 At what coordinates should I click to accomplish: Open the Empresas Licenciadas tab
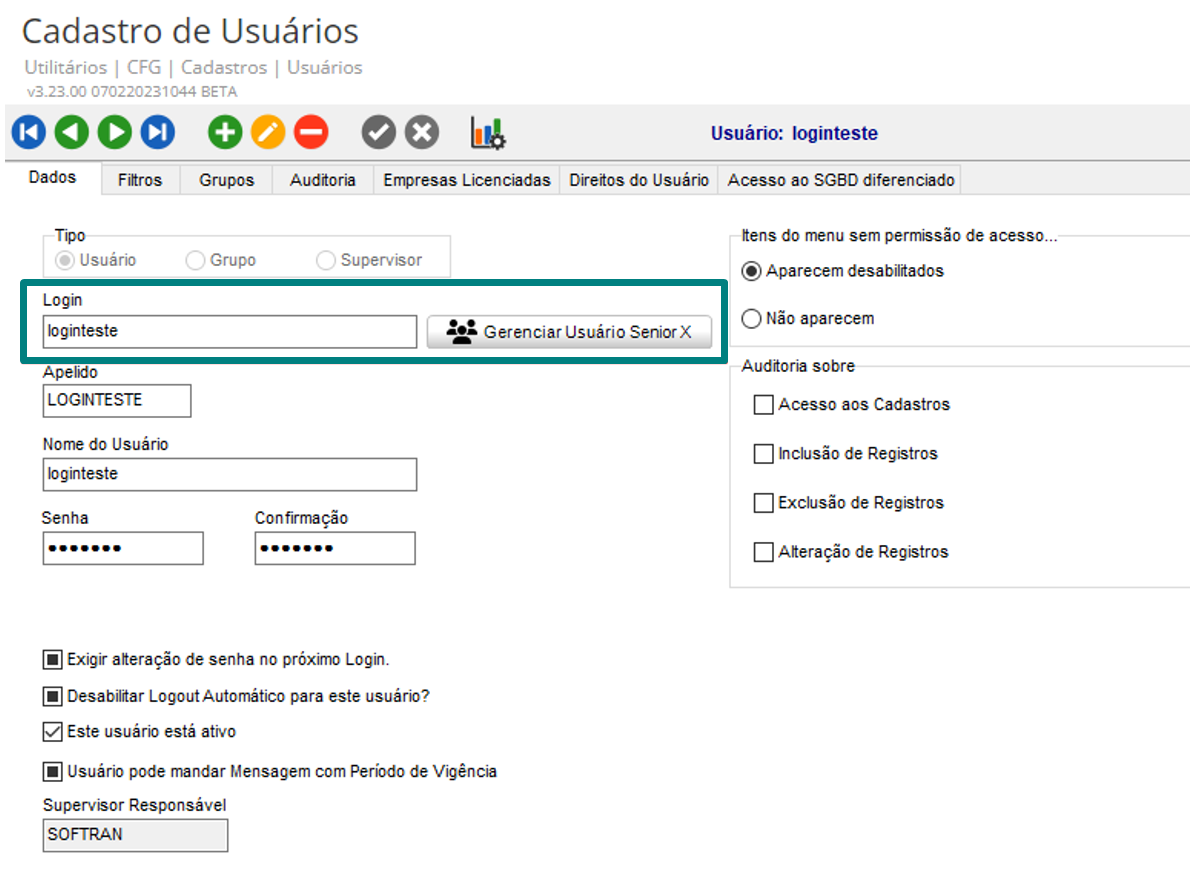pyautogui.click(x=466, y=180)
